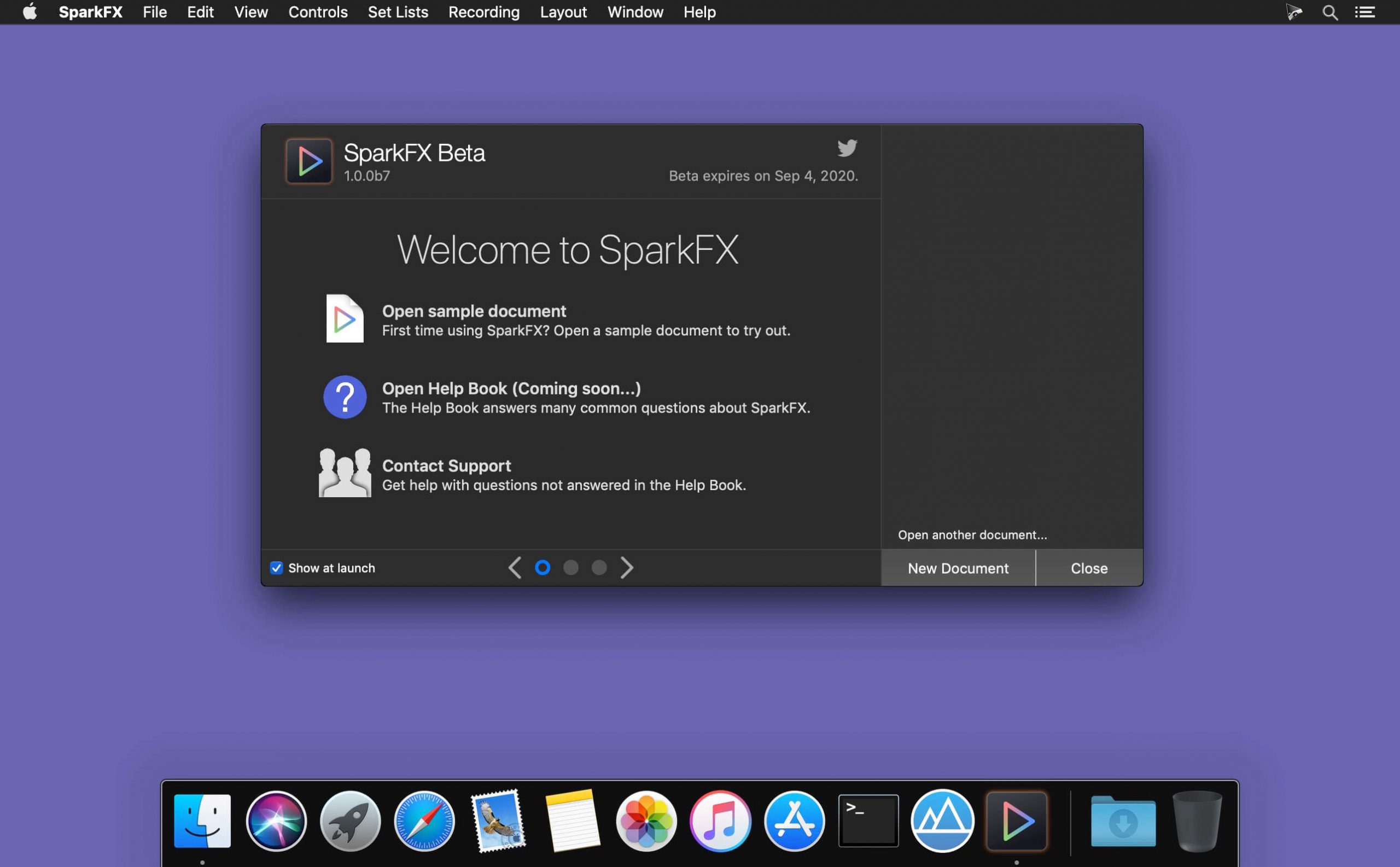Open Notification Center list icon
Viewport: 1400px width, 867px height.
pyautogui.click(x=1365, y=12)
